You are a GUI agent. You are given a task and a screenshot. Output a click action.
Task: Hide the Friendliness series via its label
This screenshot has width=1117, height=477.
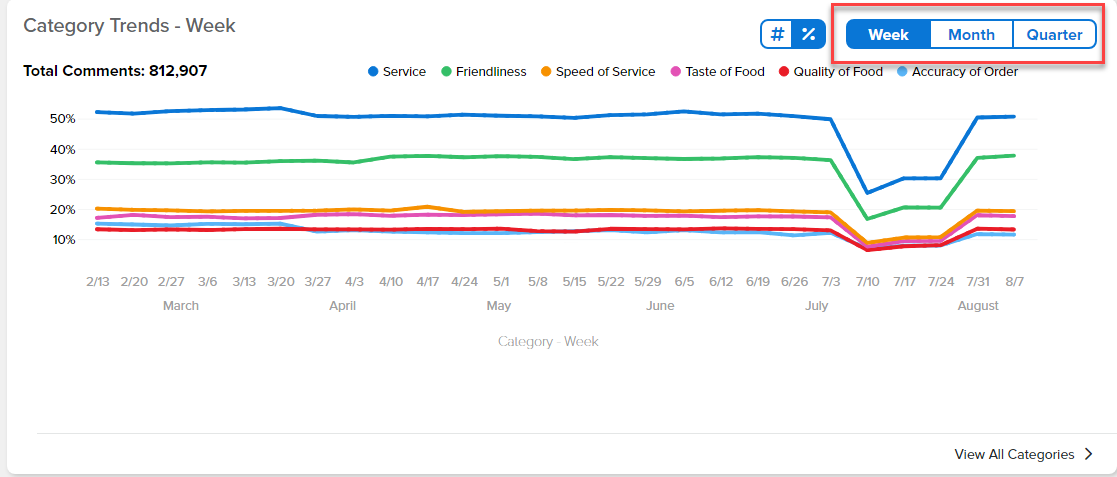pyautogui.click(x=491, y=72)
